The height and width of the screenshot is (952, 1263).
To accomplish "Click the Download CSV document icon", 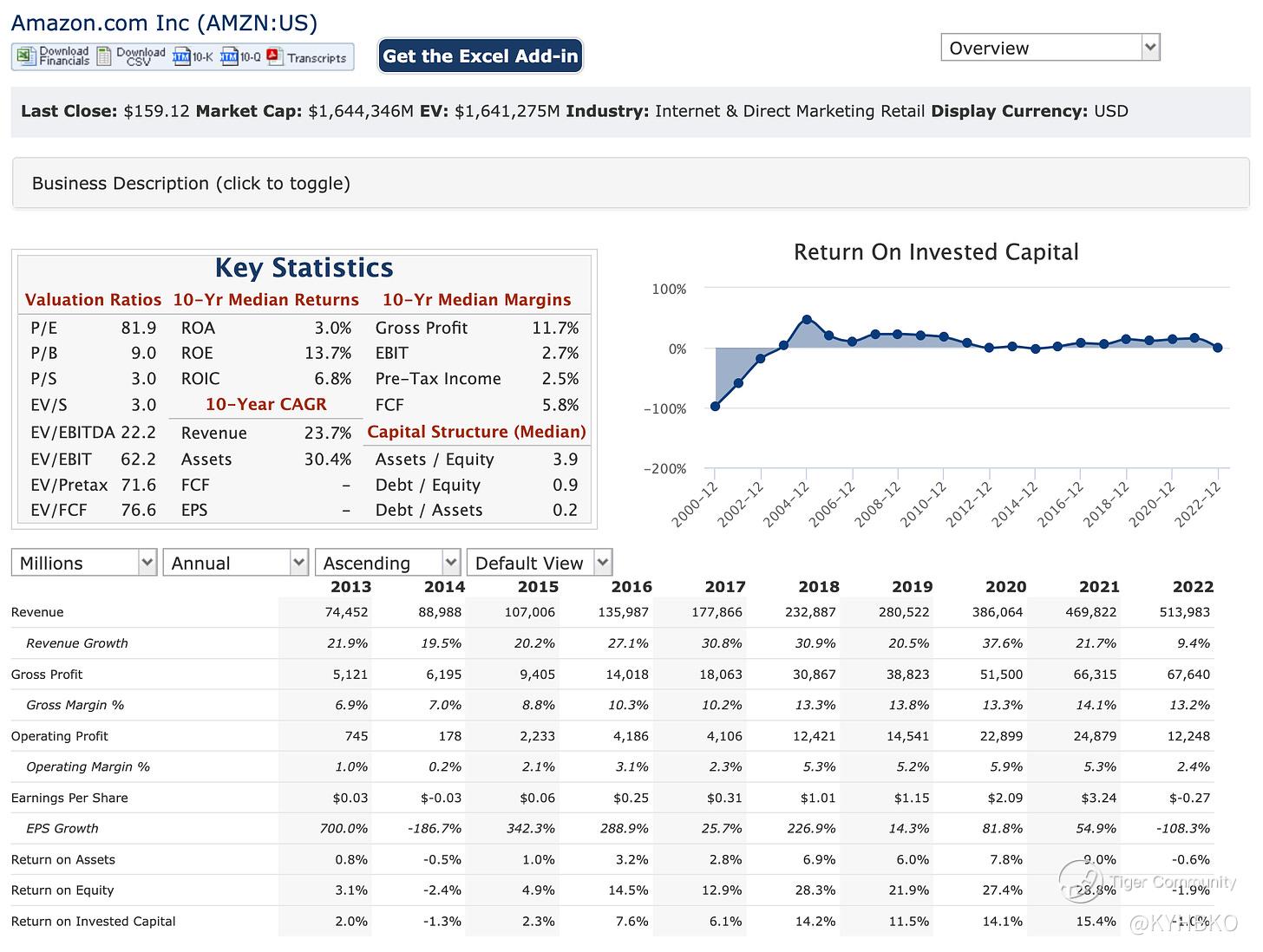I will click(x=105, y=56).
